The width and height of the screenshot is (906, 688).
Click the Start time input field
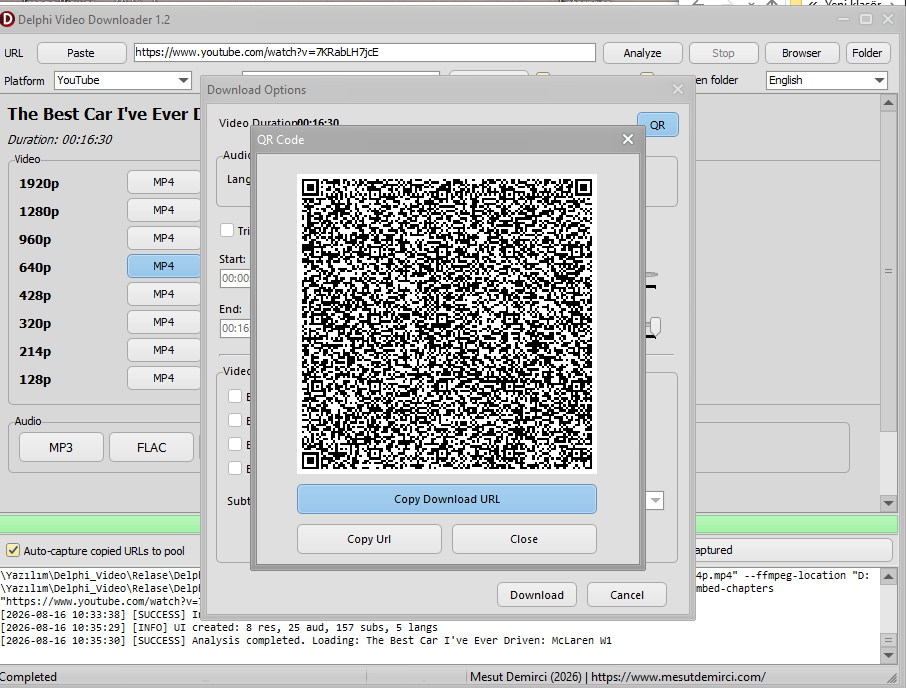coord(235,278)
